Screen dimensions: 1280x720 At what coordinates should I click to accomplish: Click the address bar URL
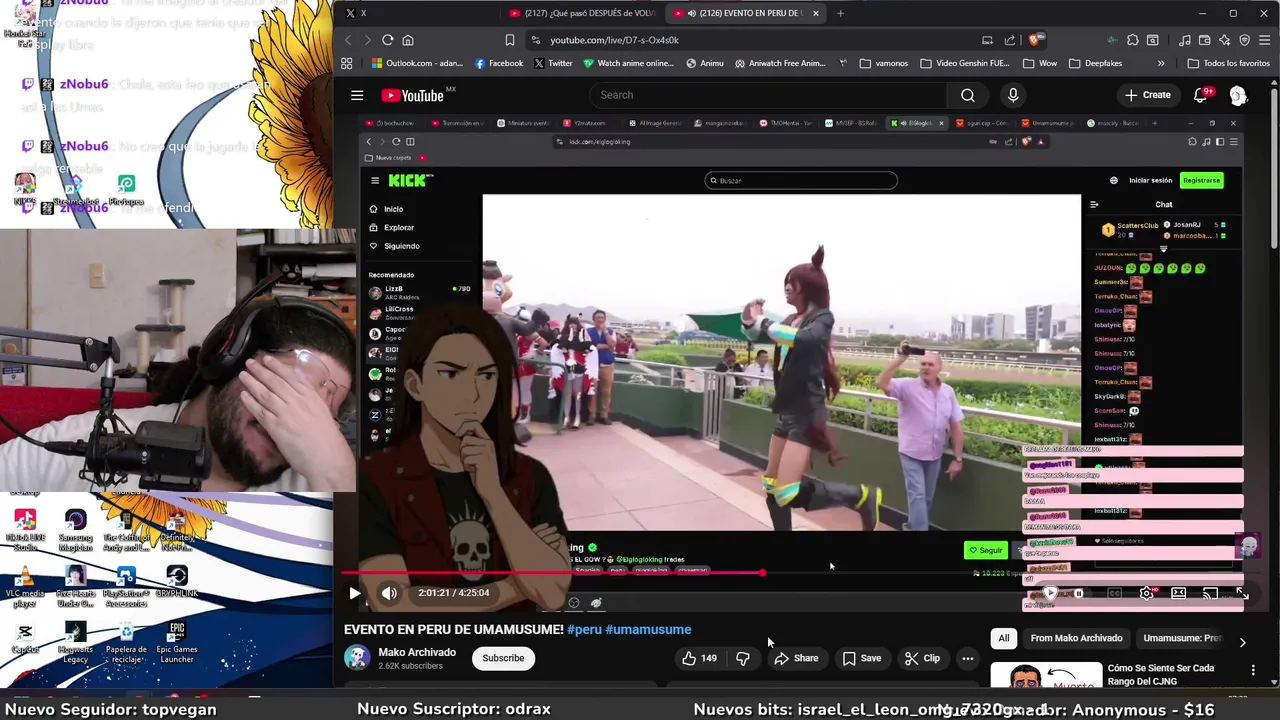tap(614, 40)
